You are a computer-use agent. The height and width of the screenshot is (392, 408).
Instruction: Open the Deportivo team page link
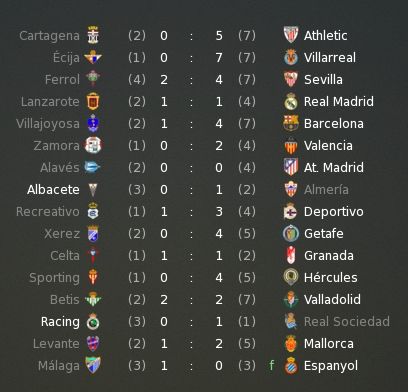tap(333, 212)
